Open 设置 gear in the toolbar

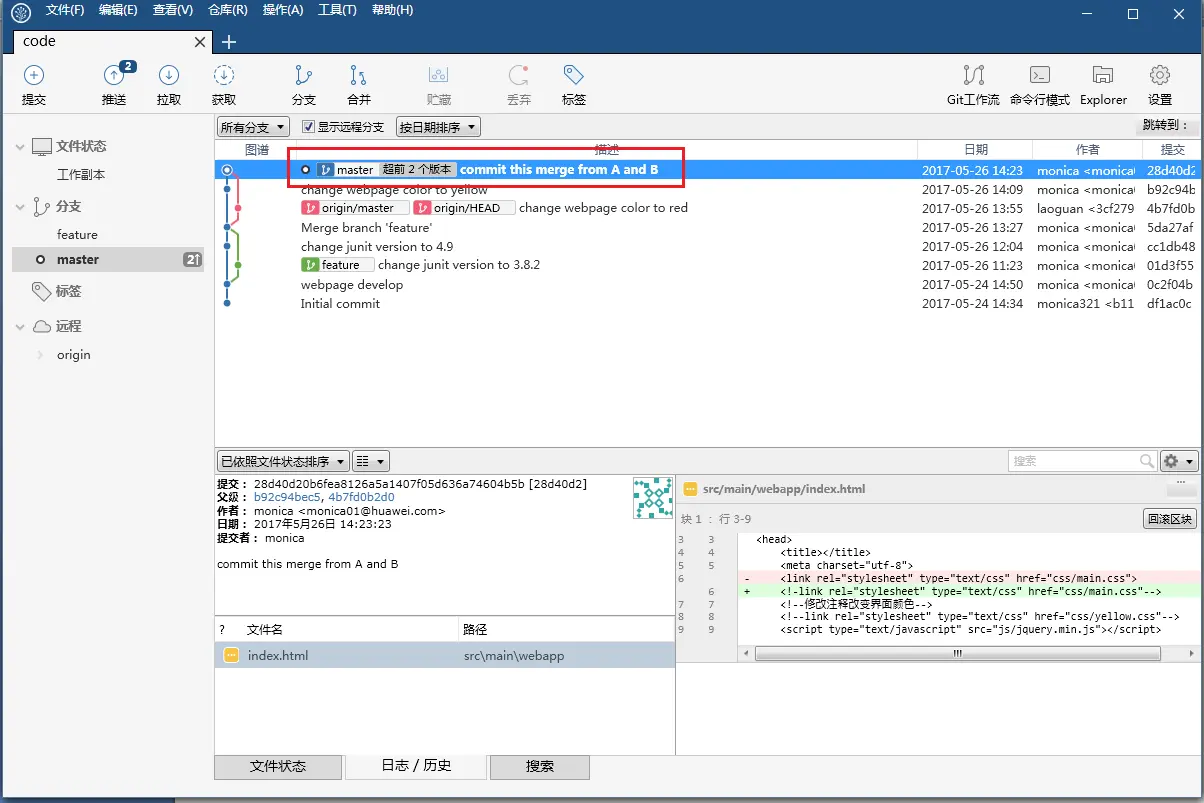click(1160, 75)
